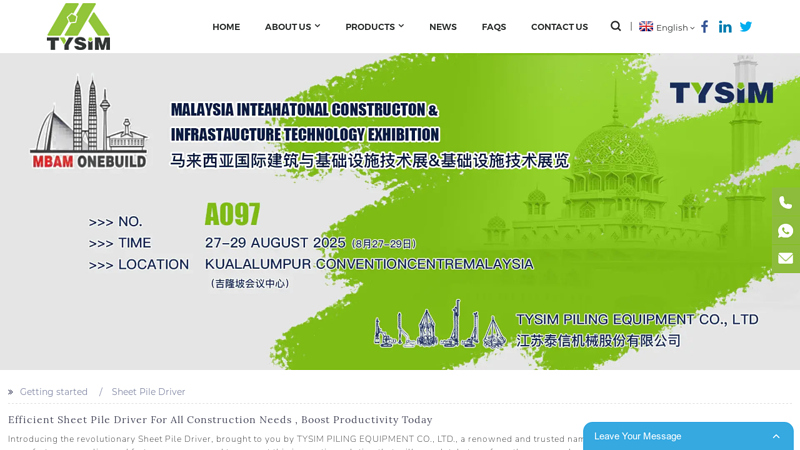This screenshot has height=450, width=800.
Task: Click the email envelope side icon
Action: tap(786, 259)
